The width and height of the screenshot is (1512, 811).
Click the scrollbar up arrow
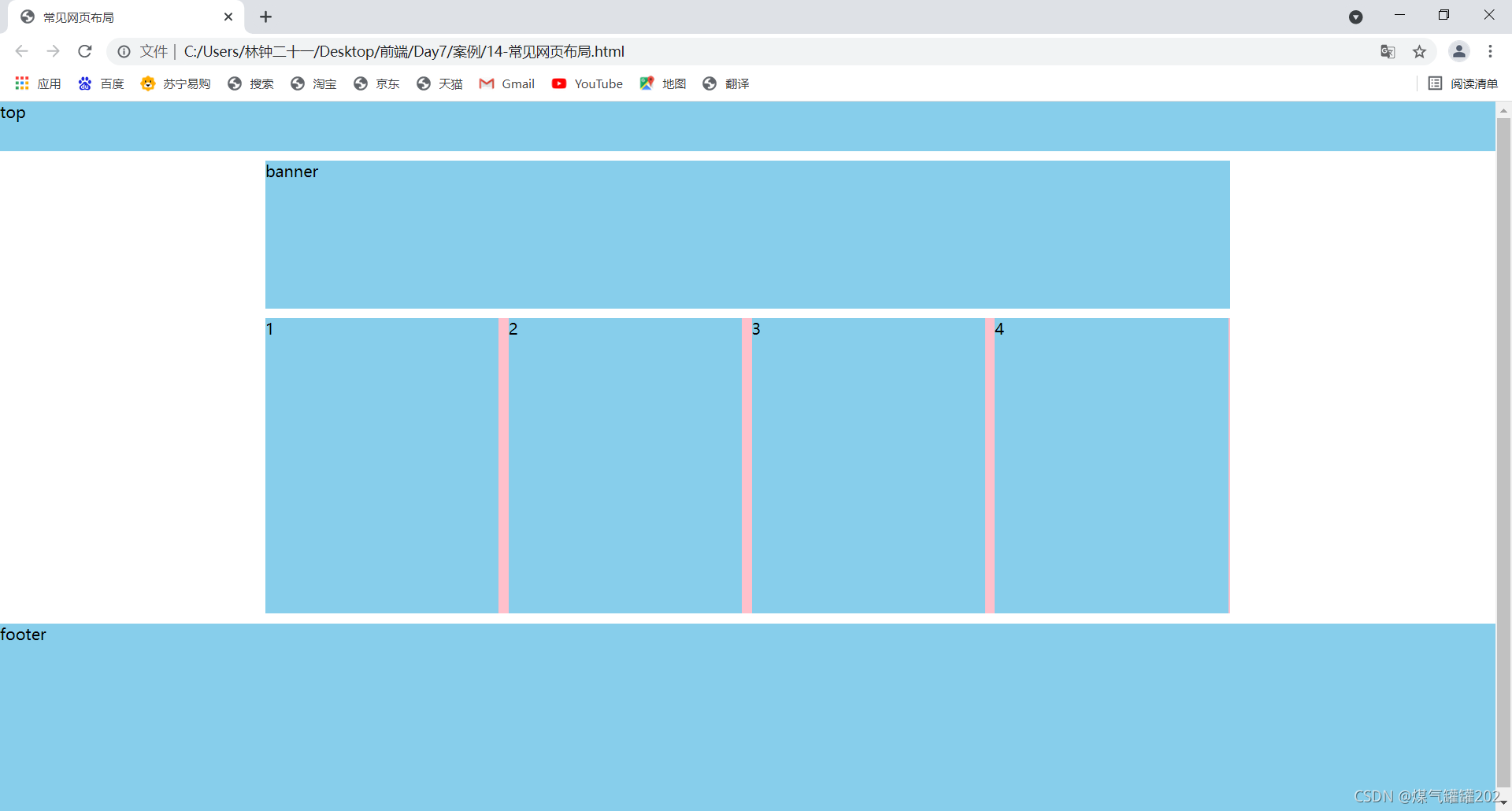[x=1503, y=110]
